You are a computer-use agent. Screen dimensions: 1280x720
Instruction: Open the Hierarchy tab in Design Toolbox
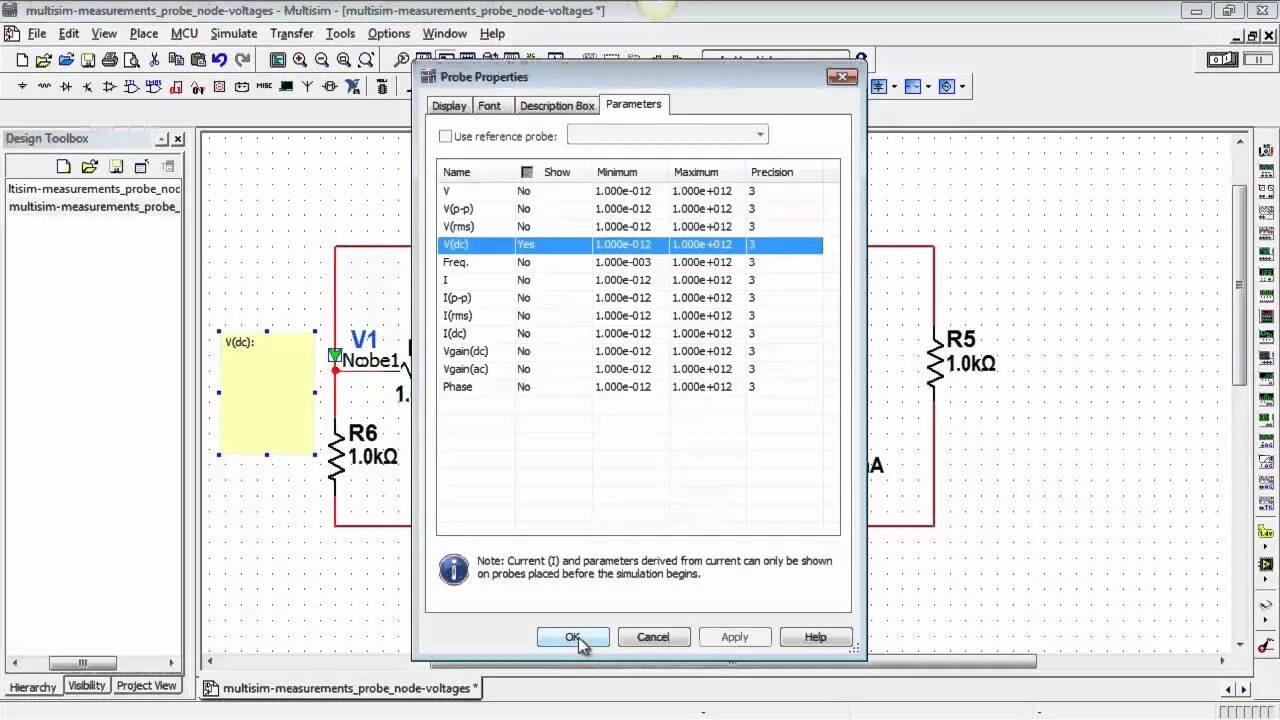pyautogui.click(x=33, y=687)
